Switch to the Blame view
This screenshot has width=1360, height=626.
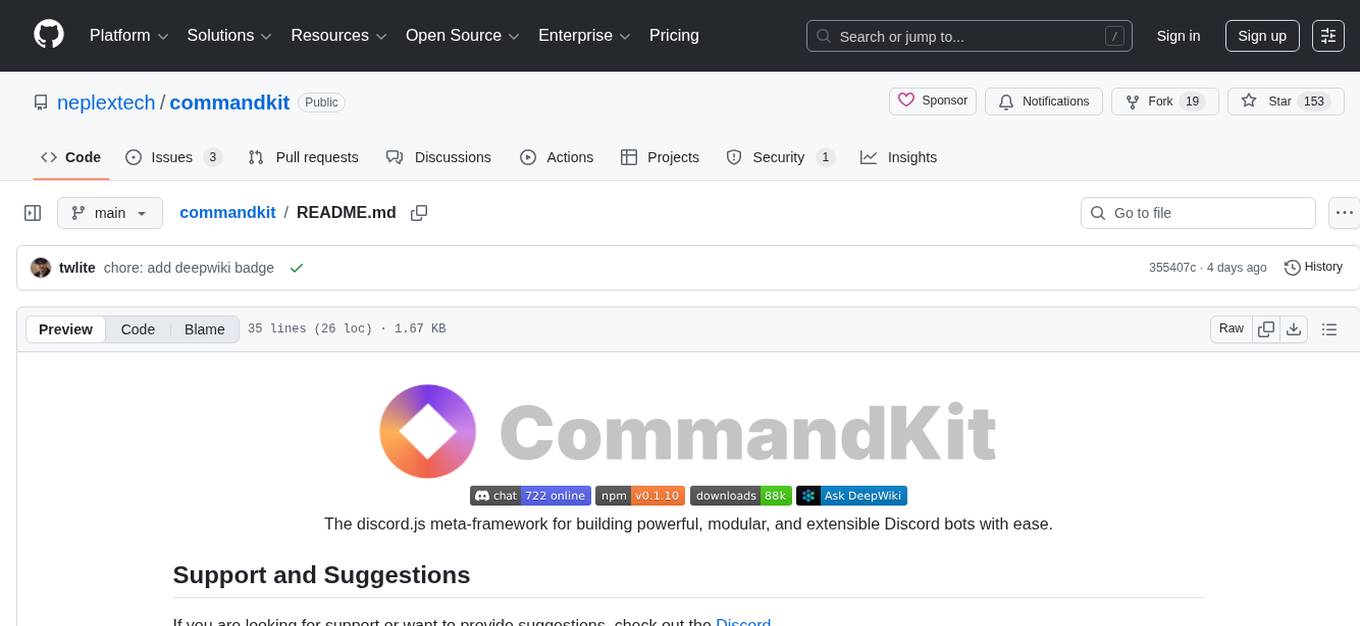[x=204, y=329]
